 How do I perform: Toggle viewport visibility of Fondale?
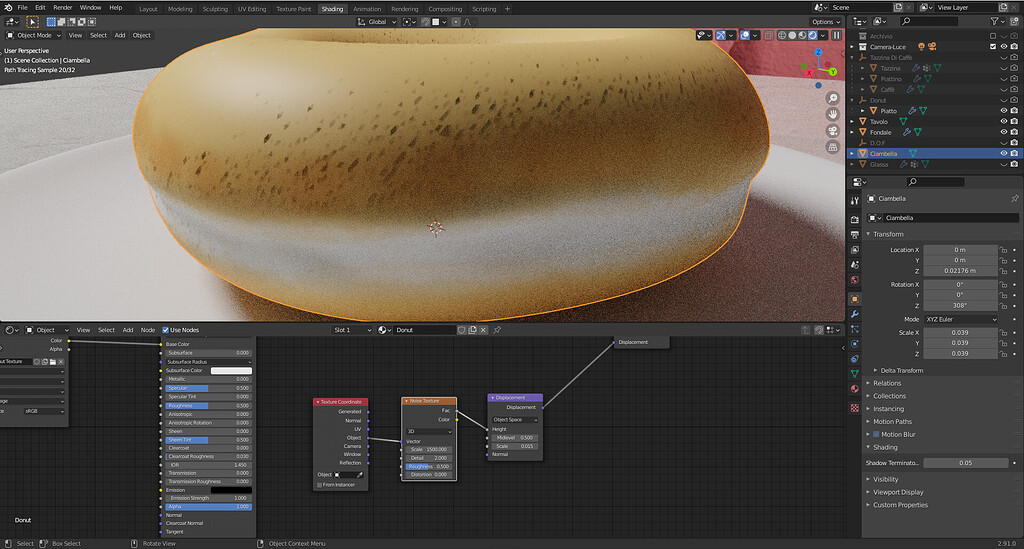tap(1004, 132)
